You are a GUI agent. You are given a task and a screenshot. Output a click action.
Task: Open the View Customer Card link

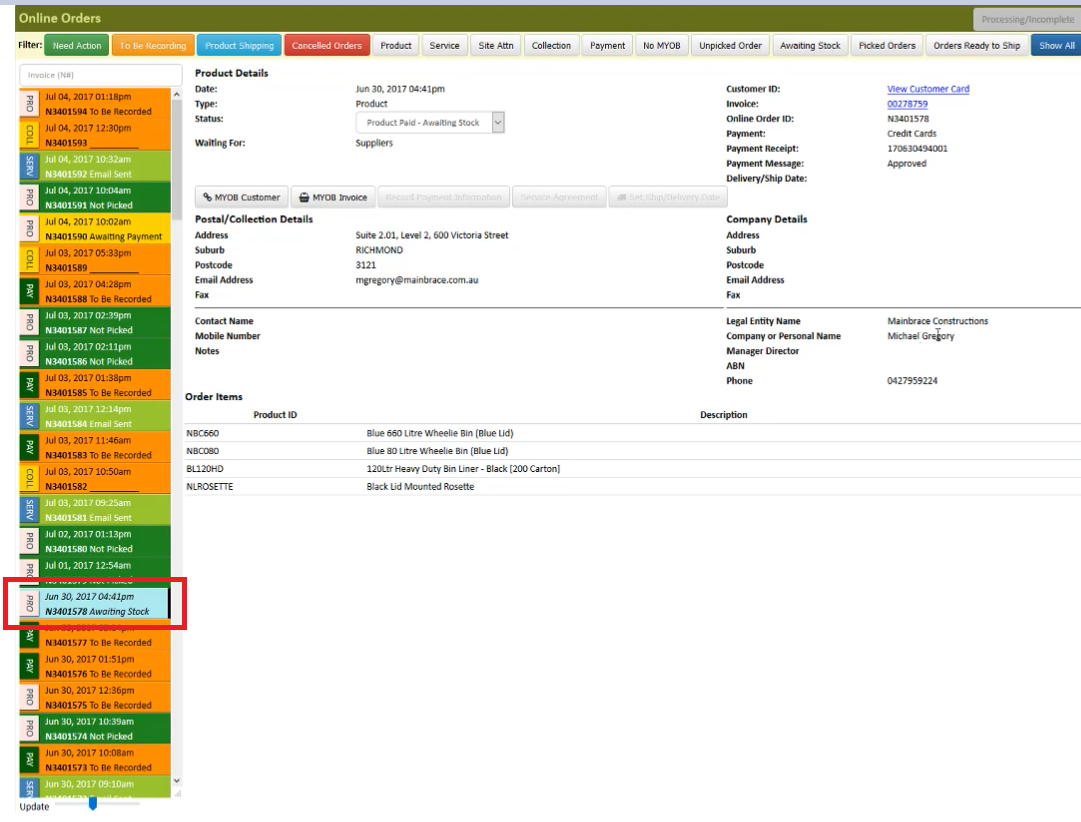[x=928, y=89]
